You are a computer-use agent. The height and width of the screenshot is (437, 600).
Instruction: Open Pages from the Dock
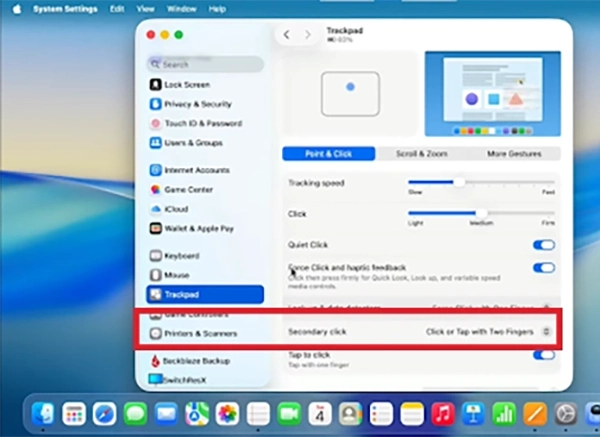[535, 414]
